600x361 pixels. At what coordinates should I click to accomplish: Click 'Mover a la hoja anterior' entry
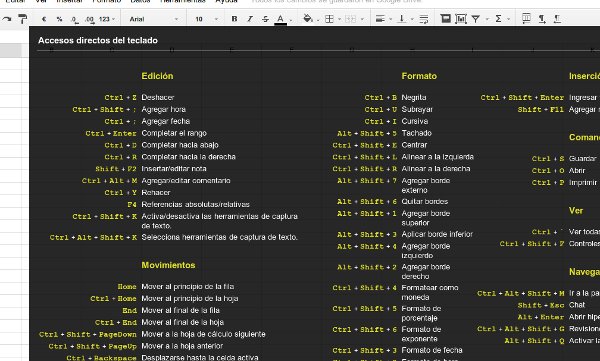182,346
